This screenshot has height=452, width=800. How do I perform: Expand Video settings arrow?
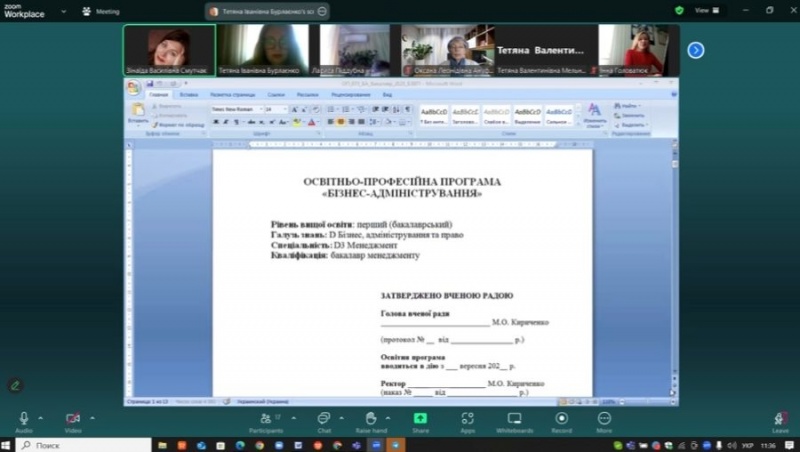point(91,417)
